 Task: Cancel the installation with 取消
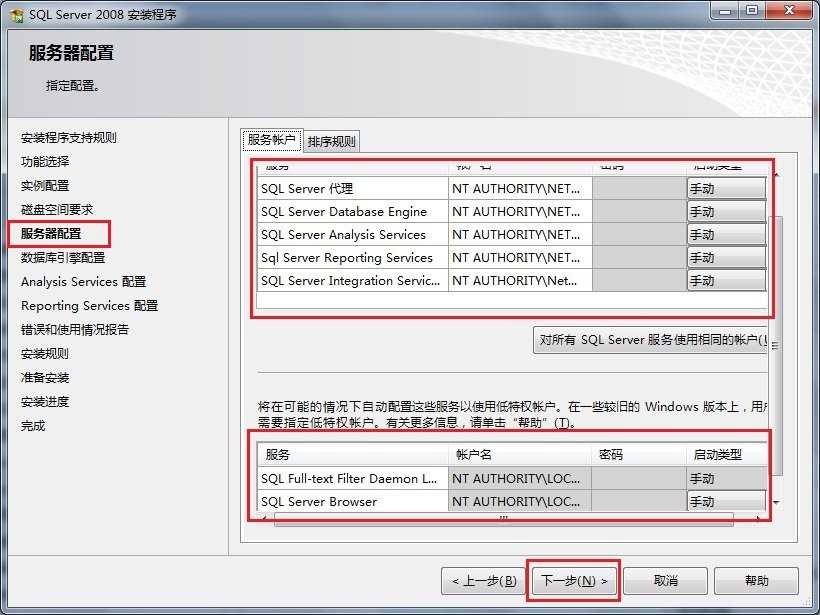[x=665, y=580]
